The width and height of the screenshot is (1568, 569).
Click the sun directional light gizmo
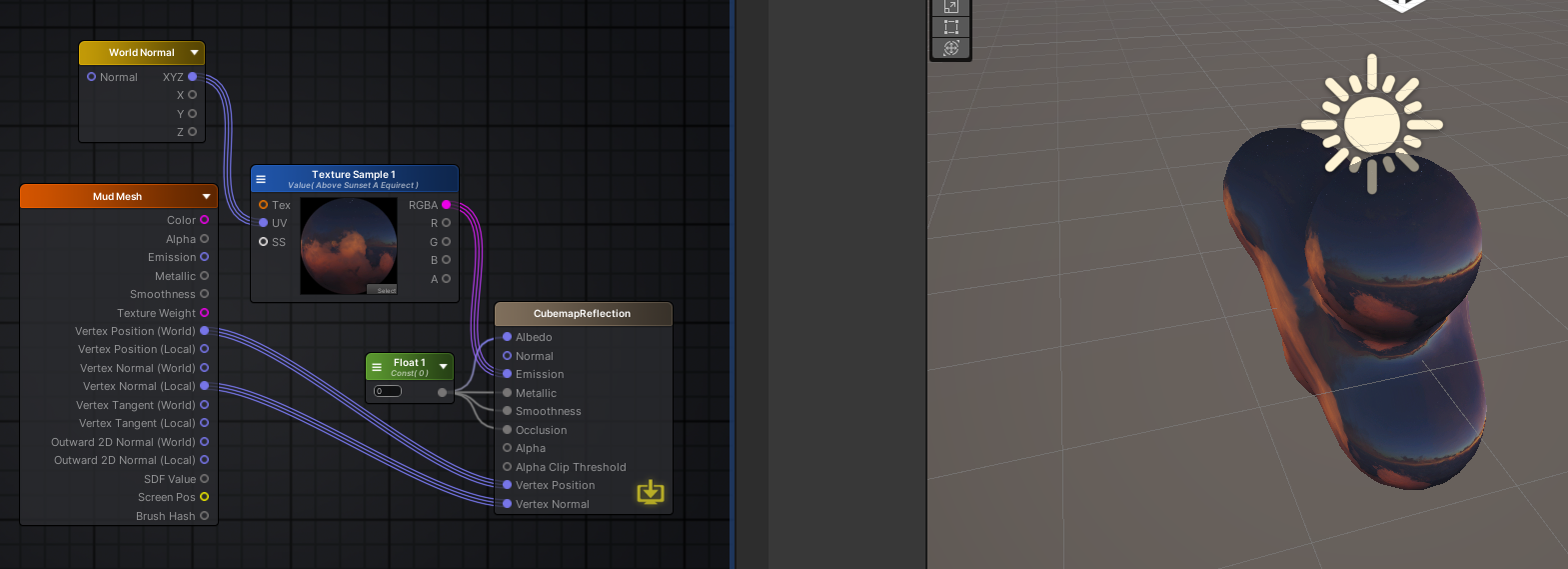click(1371, 124)
